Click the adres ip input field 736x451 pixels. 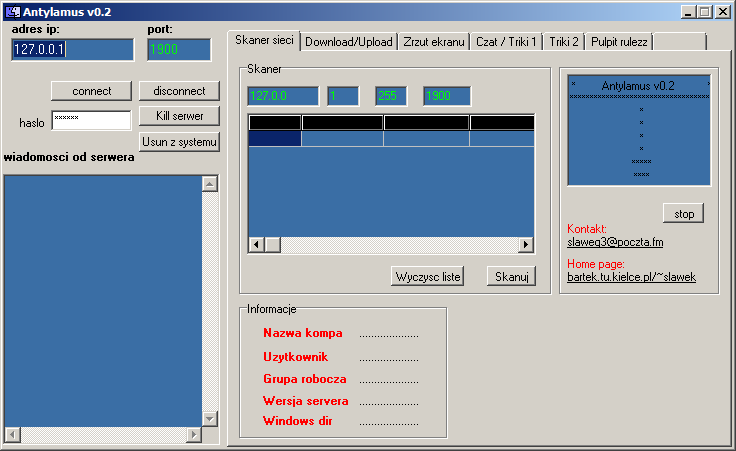coord(73,50)
